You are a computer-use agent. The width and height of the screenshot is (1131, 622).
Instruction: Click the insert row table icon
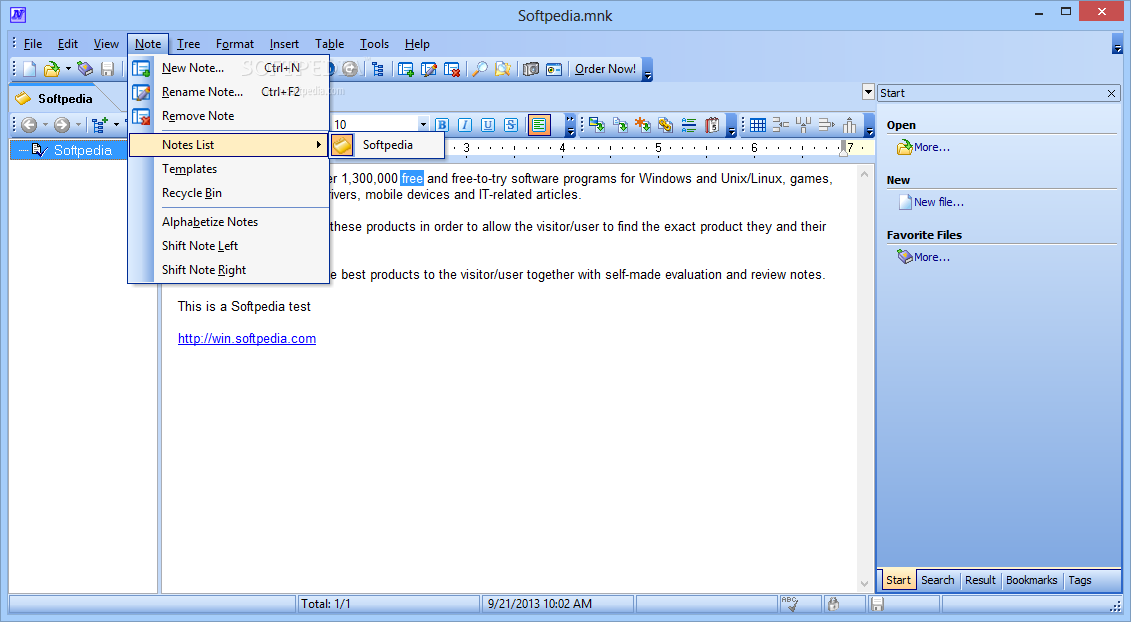tap(780, 125)
